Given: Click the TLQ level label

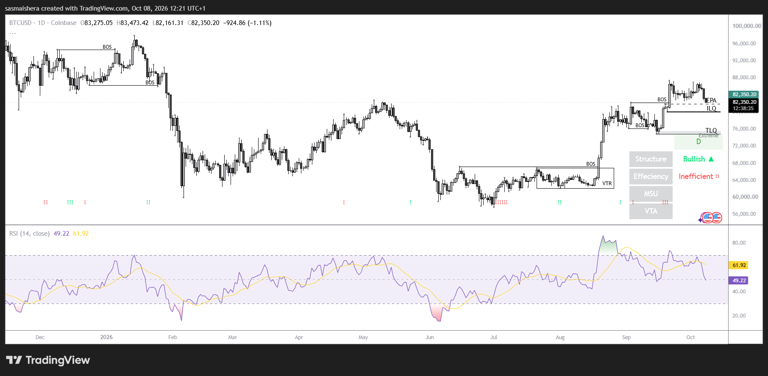Looking at the screenshot, I should coord(711,130).
